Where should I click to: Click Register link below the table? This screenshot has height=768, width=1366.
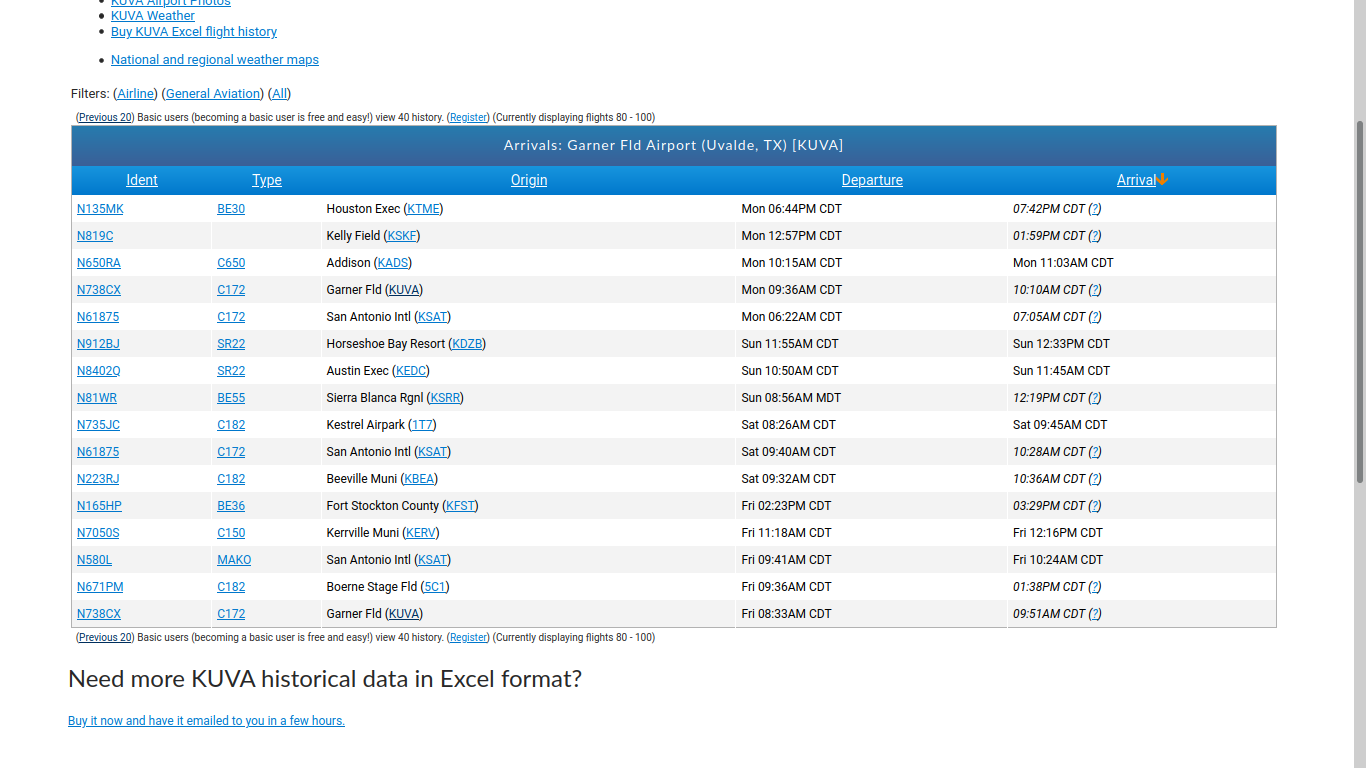468,638
